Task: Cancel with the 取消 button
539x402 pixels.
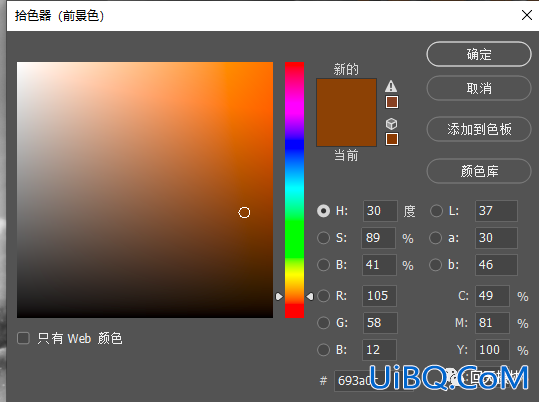Action: (x=479, y=88)
